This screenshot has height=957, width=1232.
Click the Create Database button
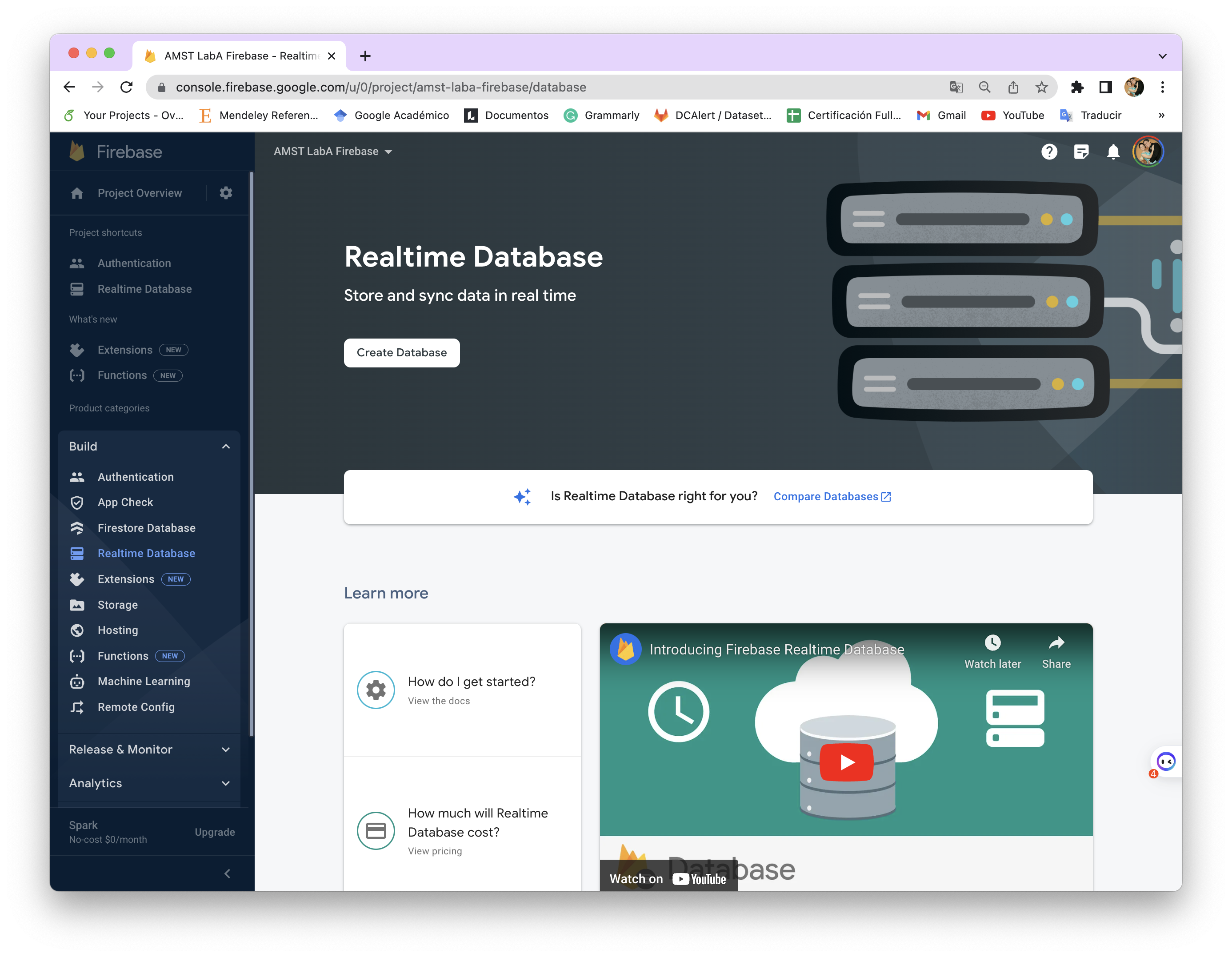402,352
